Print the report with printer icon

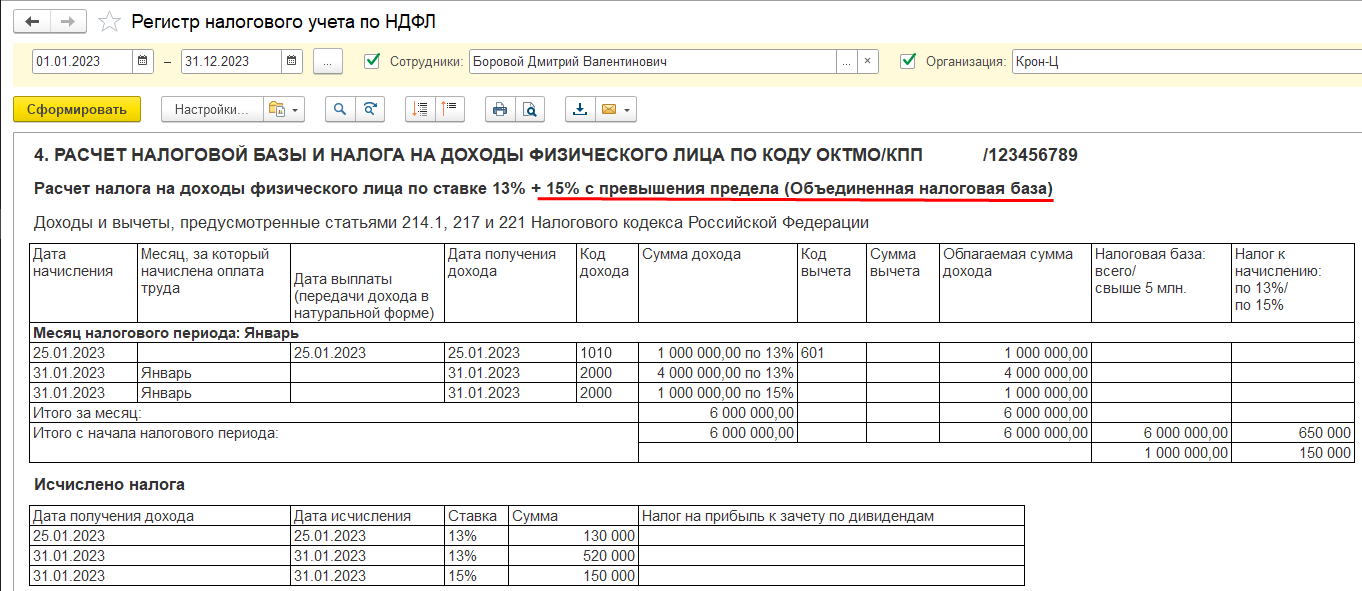pos(500,110)
